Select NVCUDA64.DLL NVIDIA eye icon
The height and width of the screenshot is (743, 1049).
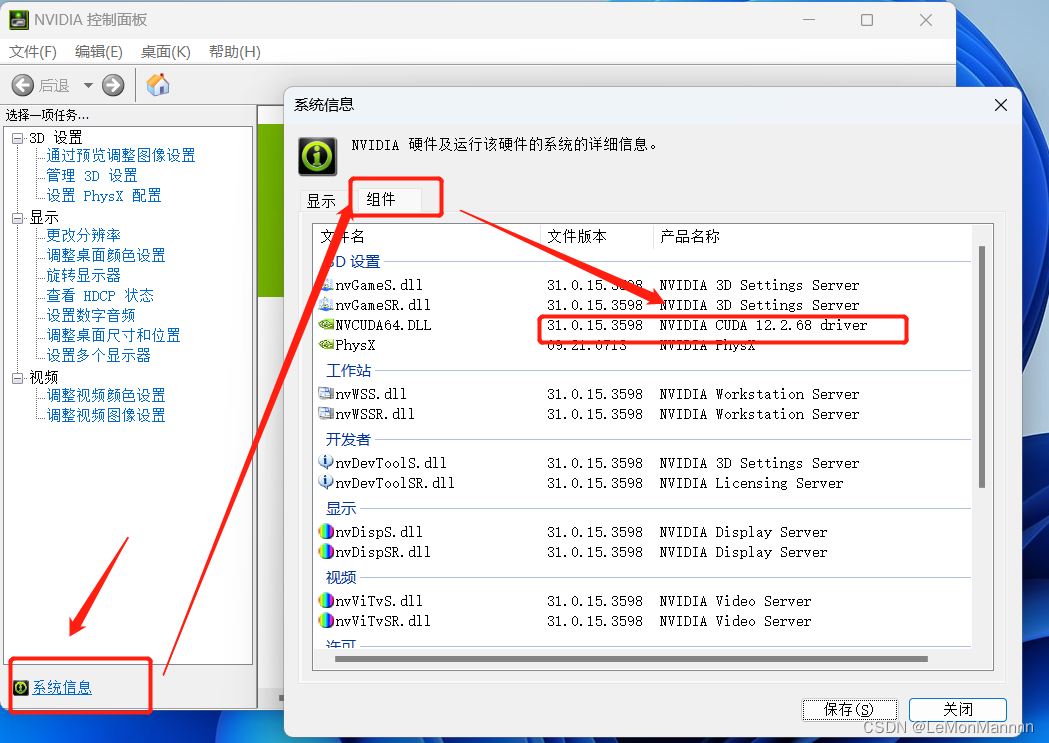[326, 325]
